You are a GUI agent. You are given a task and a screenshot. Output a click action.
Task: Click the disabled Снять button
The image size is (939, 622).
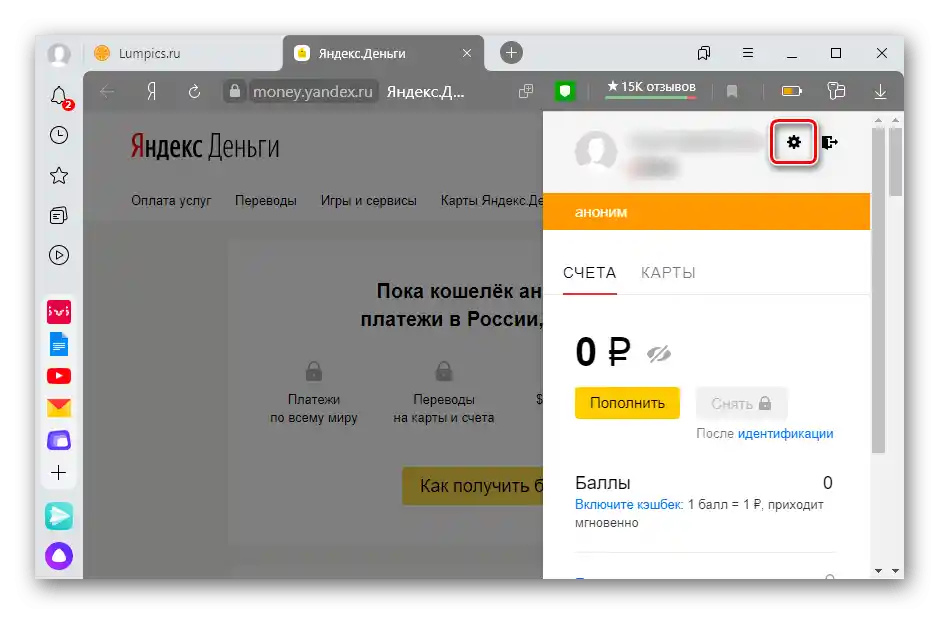coord(741,403)
